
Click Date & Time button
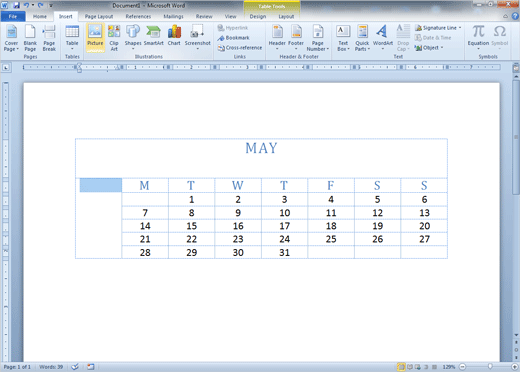433,38
